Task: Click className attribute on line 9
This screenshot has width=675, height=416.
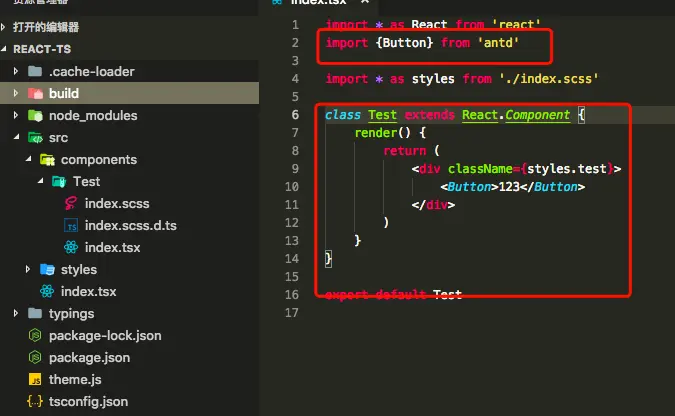Action: [480, 169]
